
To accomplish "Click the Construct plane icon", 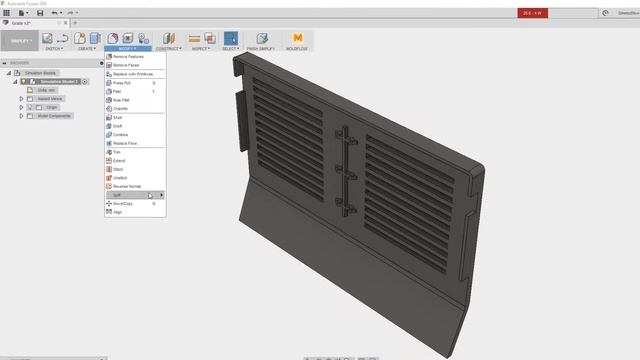I will (x=169, y=38).
